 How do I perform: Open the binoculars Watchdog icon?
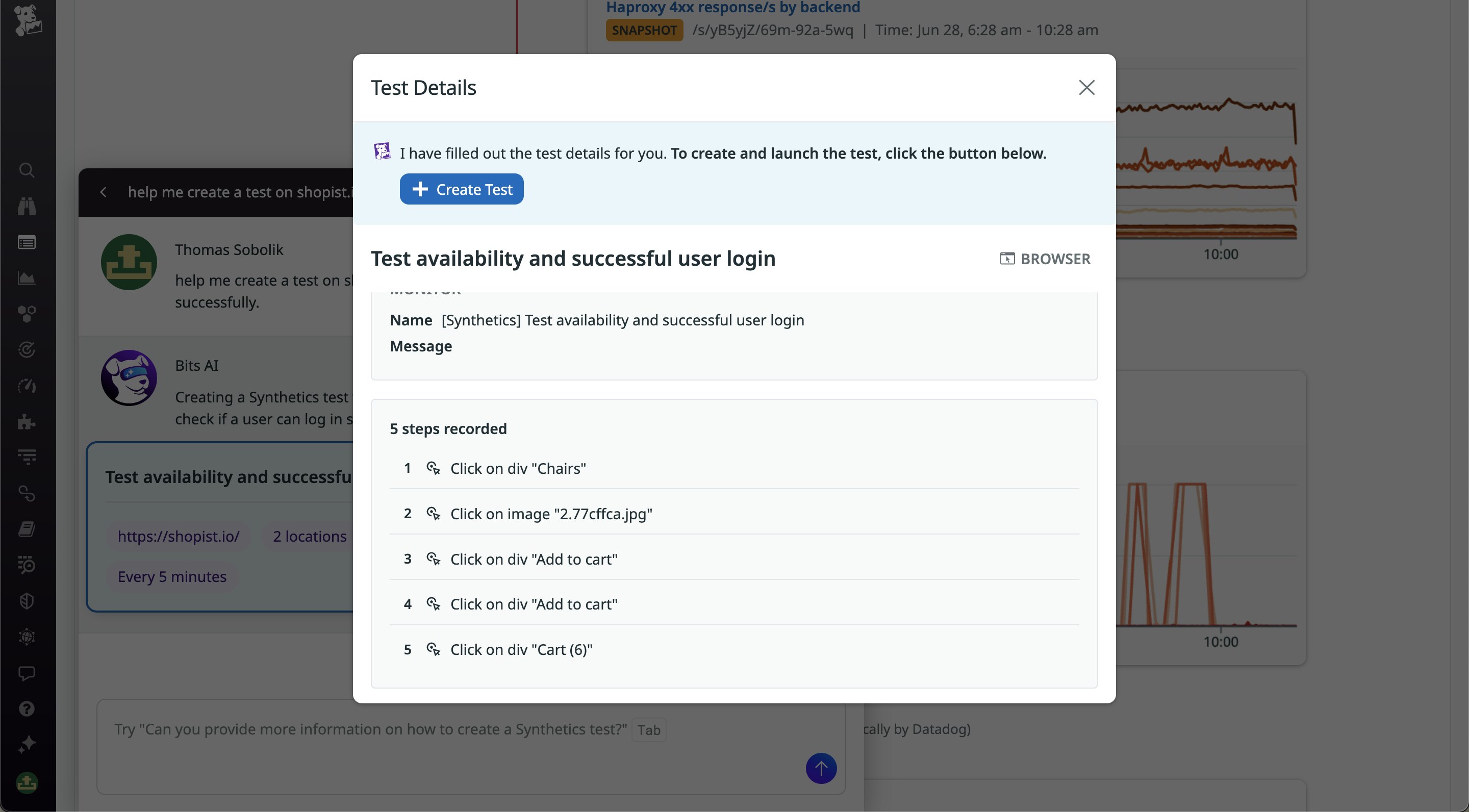click(27, 206)
